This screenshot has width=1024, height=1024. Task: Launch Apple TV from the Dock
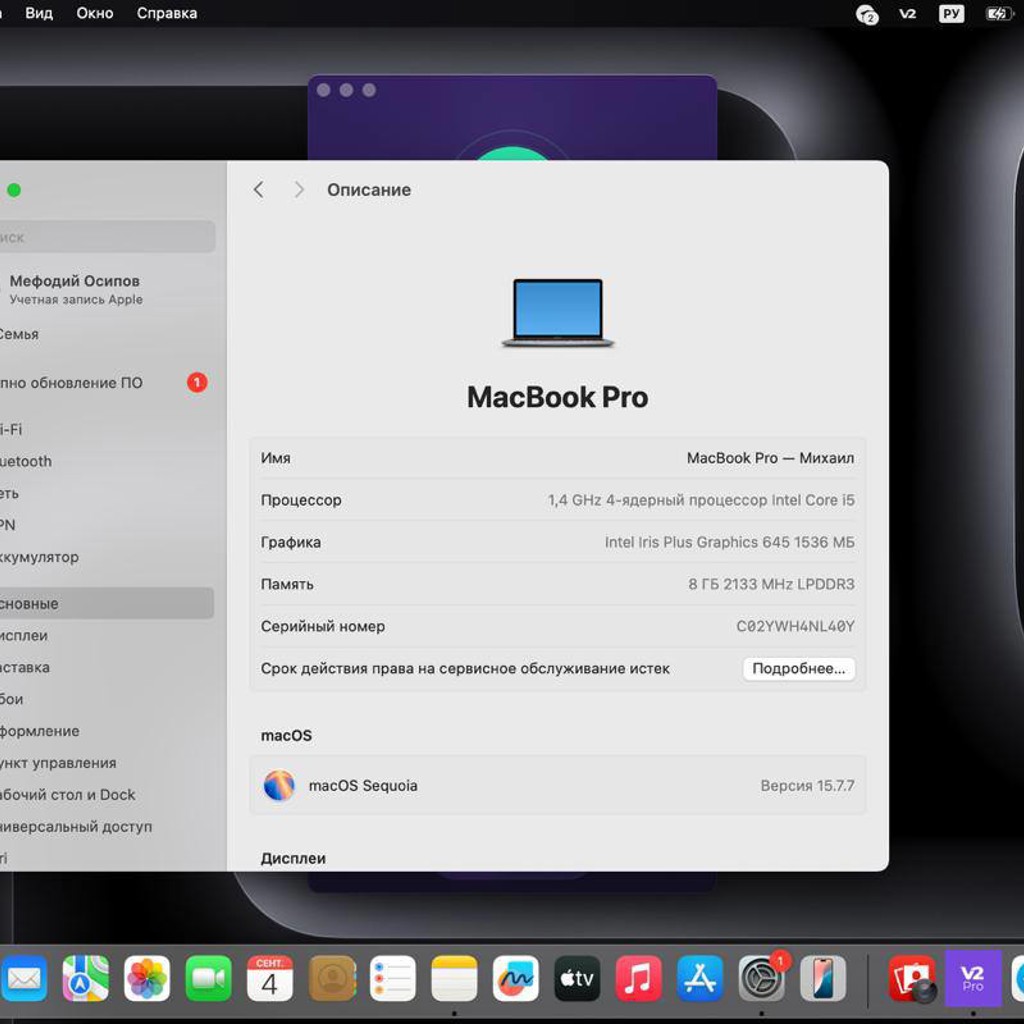[x=577, y=978]
